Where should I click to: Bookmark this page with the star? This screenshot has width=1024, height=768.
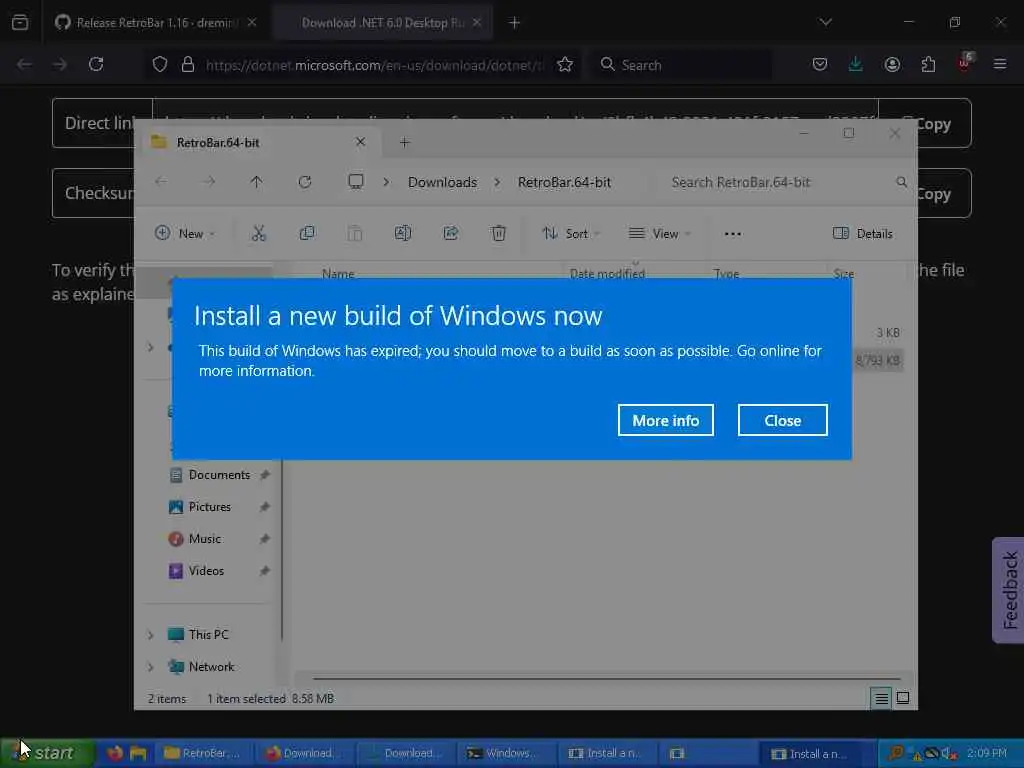pos(565,65)
